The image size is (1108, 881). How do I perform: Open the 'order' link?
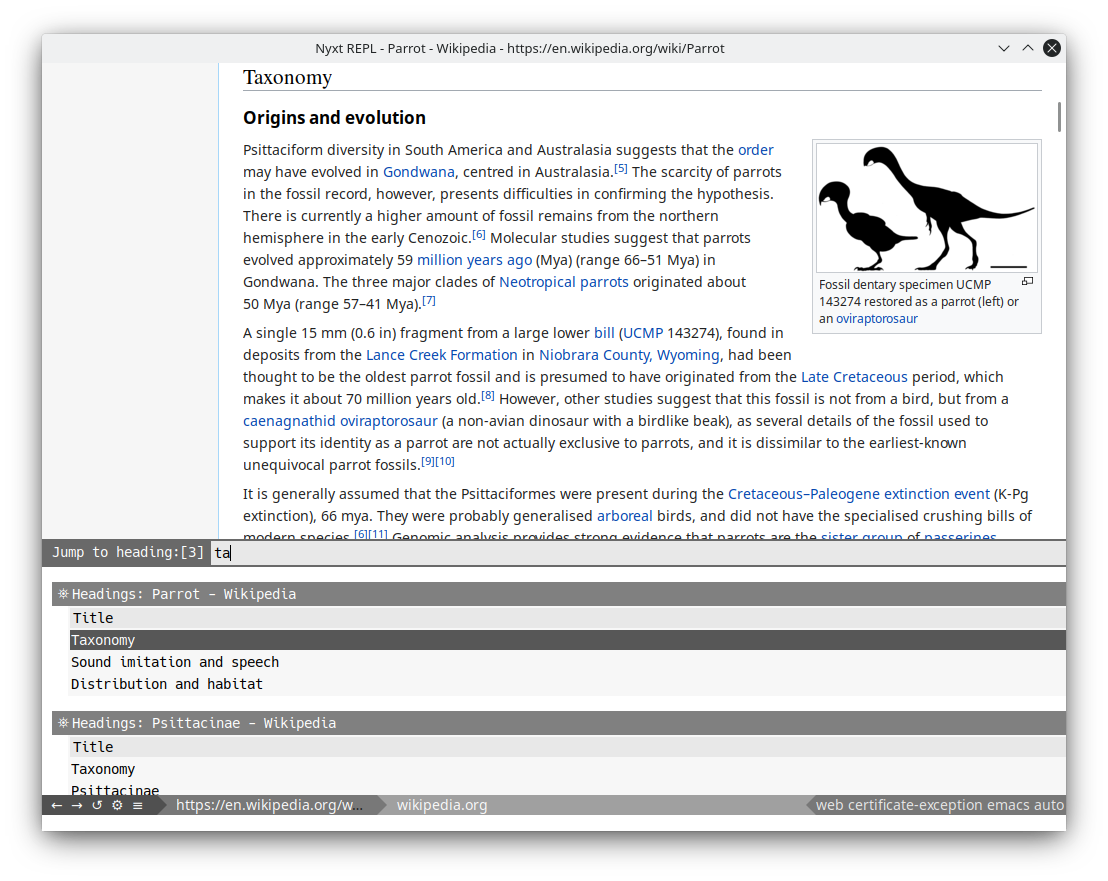[755, 150]
